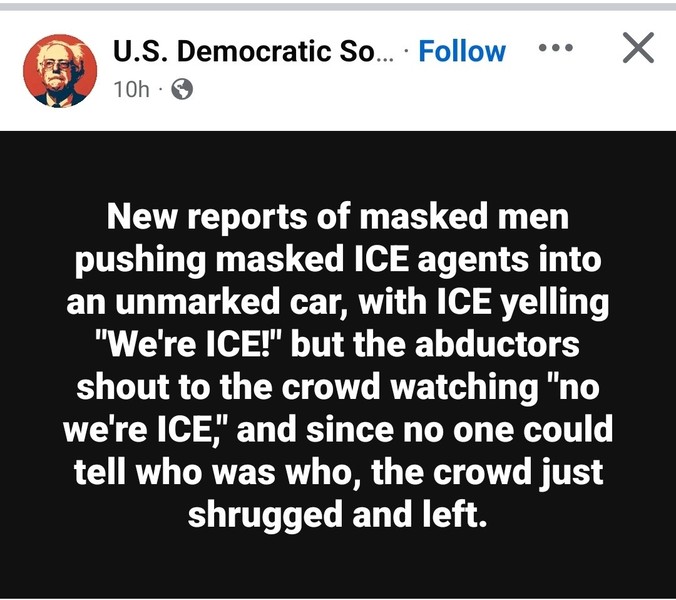Click the line "an unmarked car, with ICE yelling"

coord(338,302)
